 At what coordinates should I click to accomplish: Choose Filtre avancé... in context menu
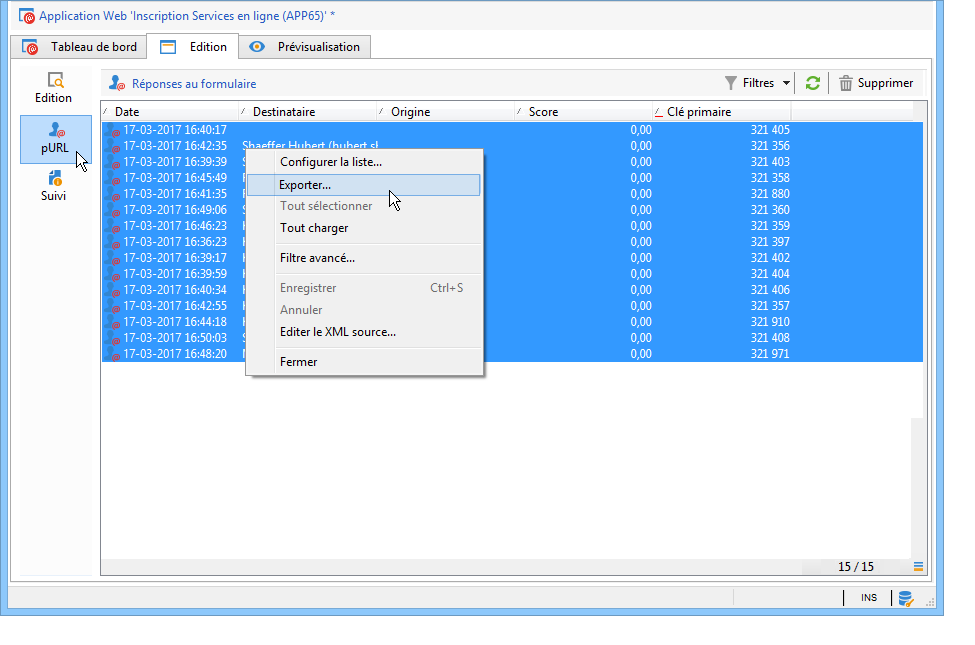tap(364, 258)
